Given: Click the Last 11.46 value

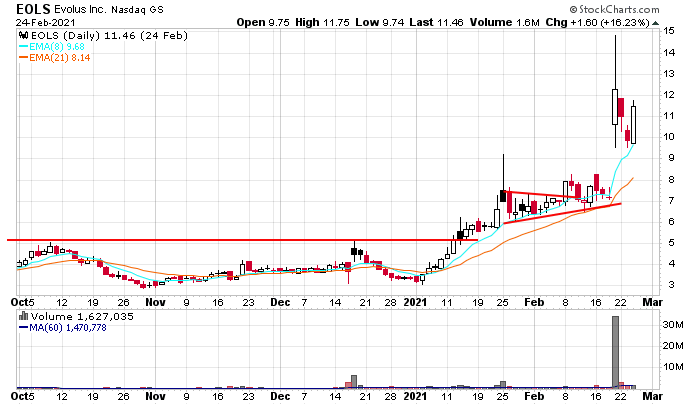Looking at the screenshot, I should point(437,22).
